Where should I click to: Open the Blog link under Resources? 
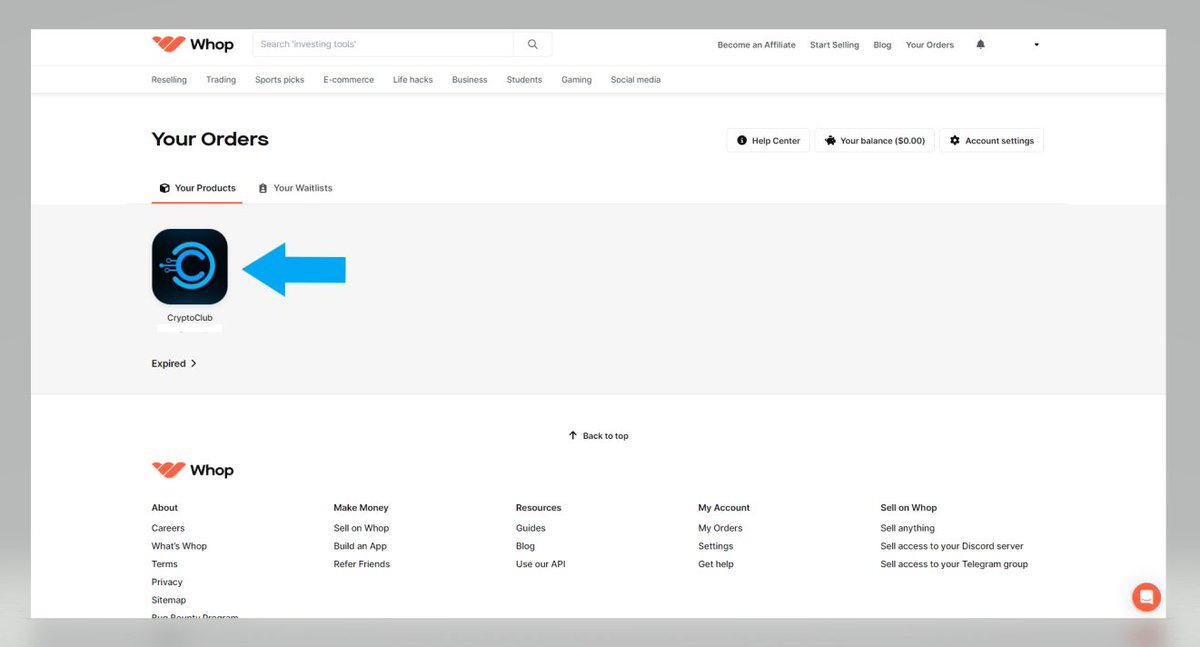pos(525,546)
